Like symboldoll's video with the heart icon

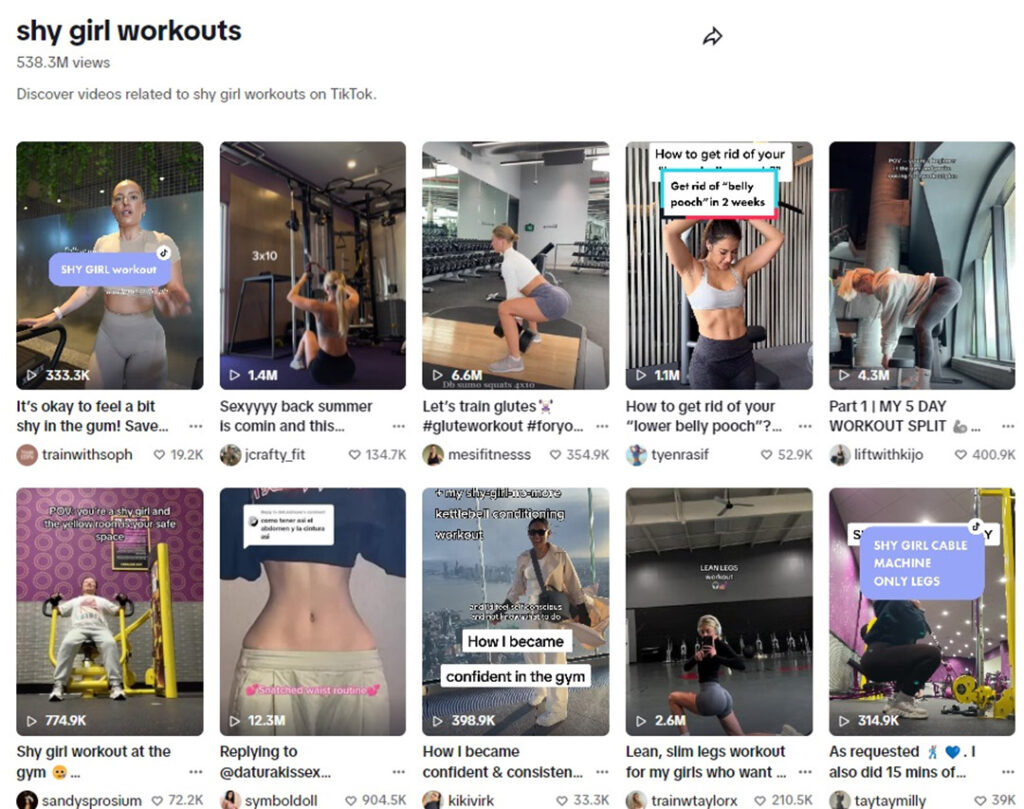351,801
